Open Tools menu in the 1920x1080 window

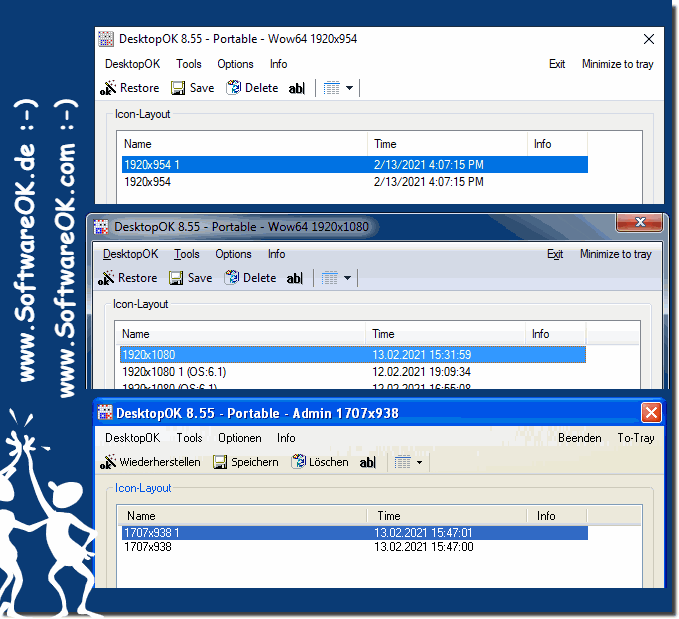[187, 254]
